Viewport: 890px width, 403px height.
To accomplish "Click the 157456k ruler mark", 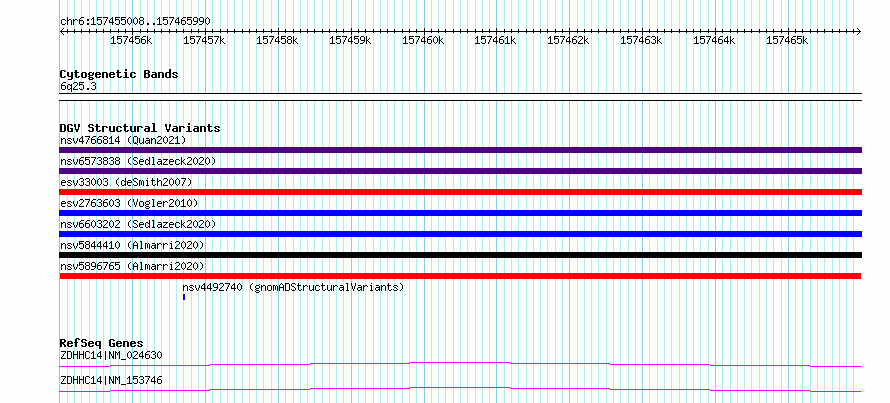I will pyautogui.click(x=131, y=40).
